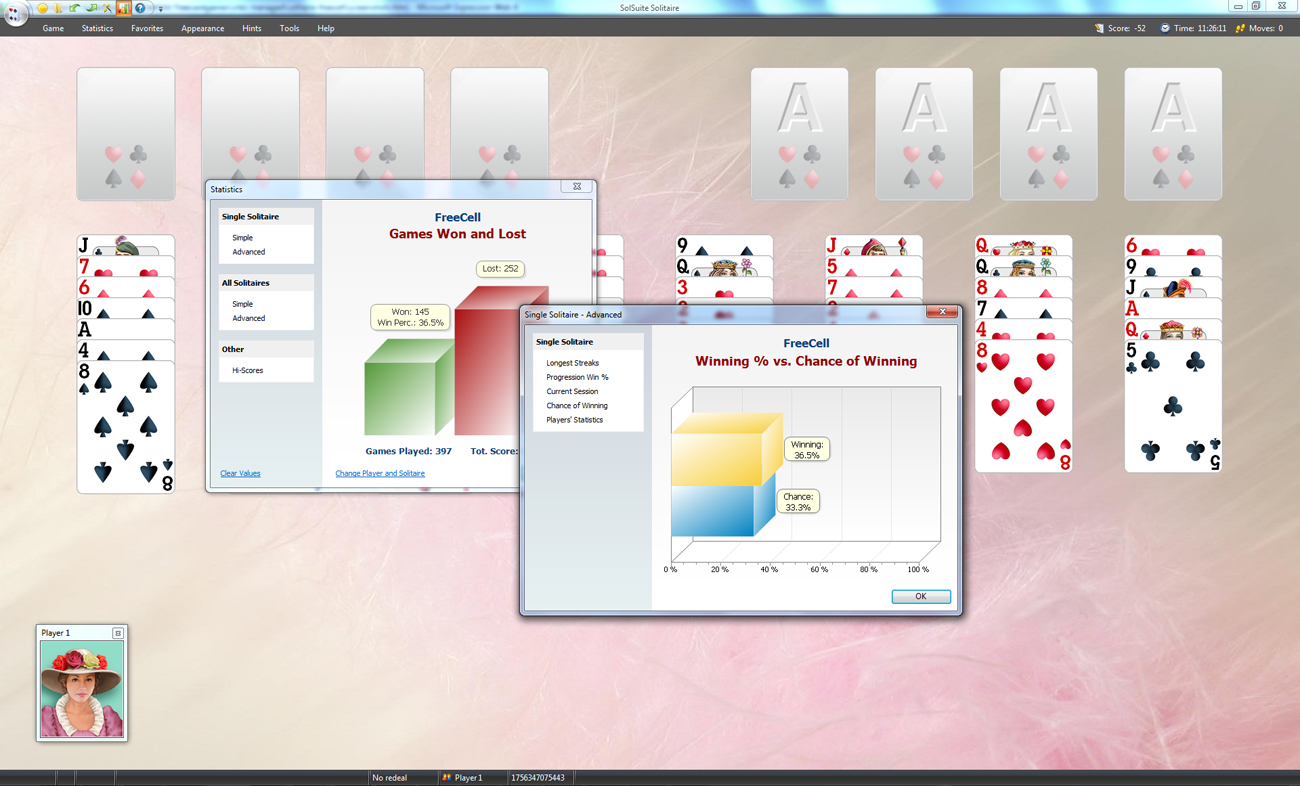This screenshot has width=1300, height=786.
Task: Open the quick access toolbar dropdown arrow
Action: (160, 9)
